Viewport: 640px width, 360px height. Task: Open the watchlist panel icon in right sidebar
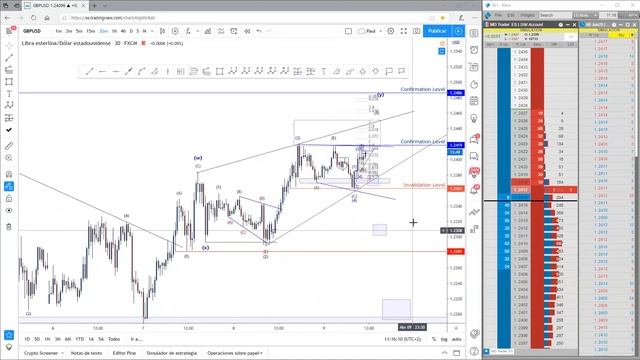point(474,33)
